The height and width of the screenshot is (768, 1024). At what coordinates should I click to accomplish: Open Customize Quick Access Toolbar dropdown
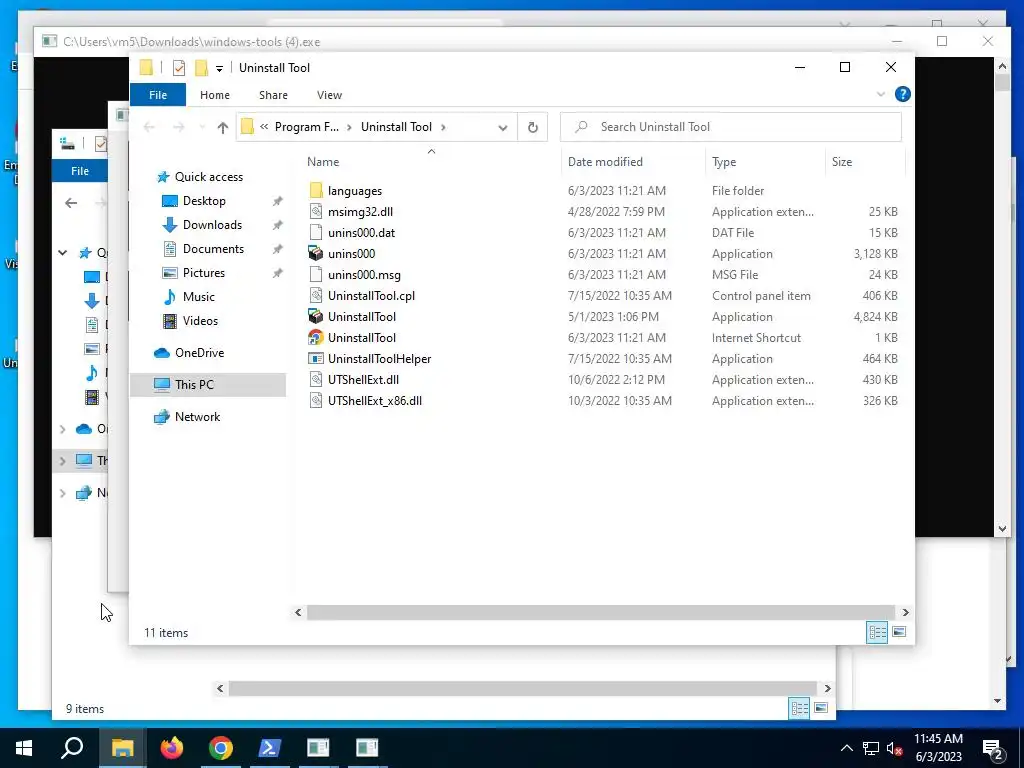219,69
